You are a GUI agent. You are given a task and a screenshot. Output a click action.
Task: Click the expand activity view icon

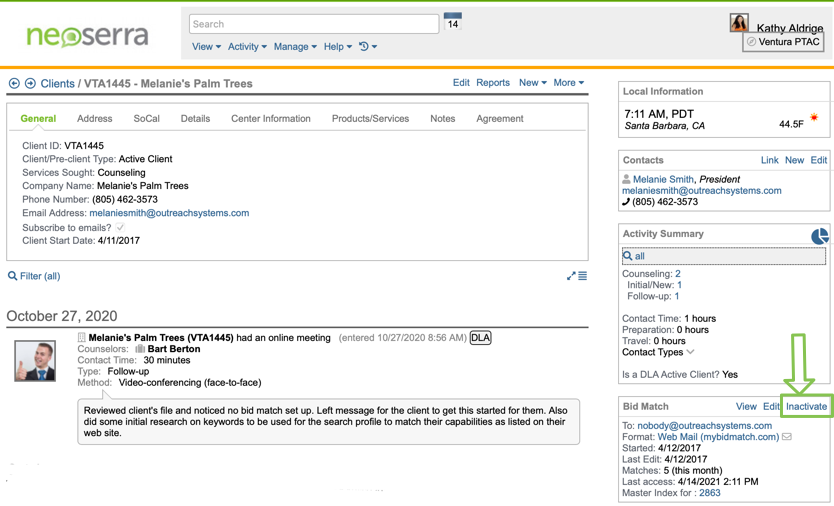(571, 276)
